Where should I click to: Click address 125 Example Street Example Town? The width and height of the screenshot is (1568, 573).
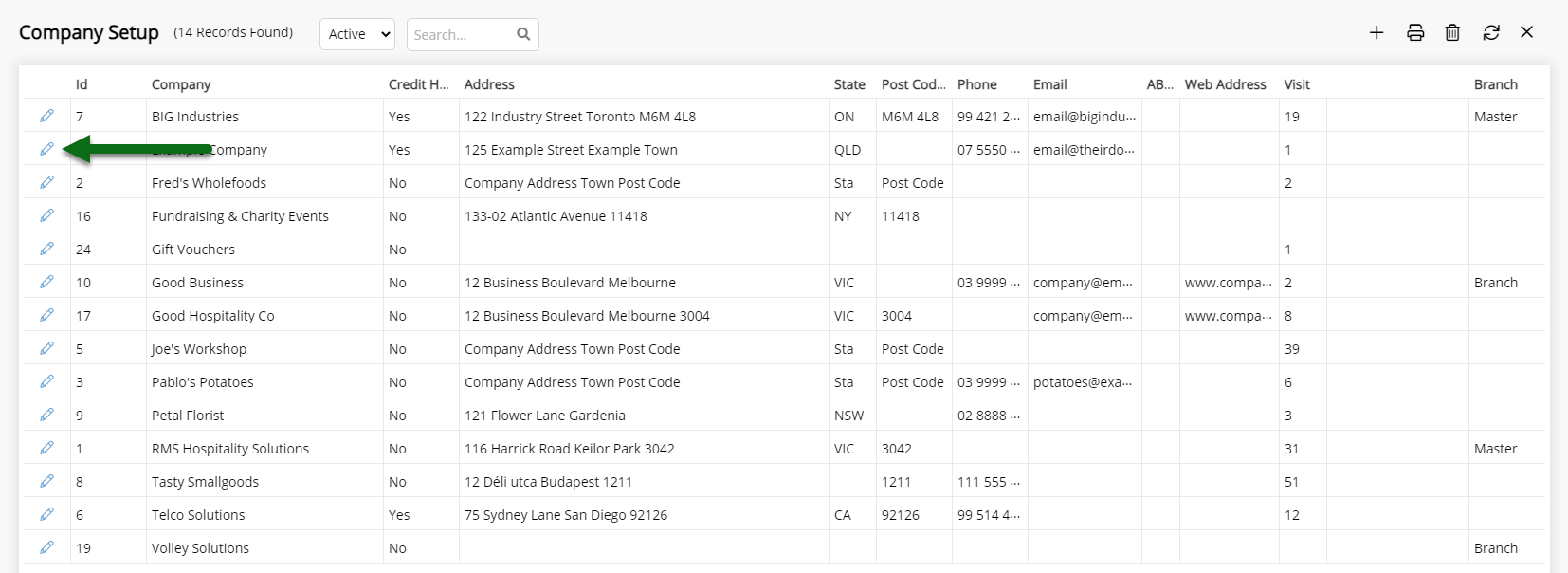pyautogui.click(x=571, y=150)
